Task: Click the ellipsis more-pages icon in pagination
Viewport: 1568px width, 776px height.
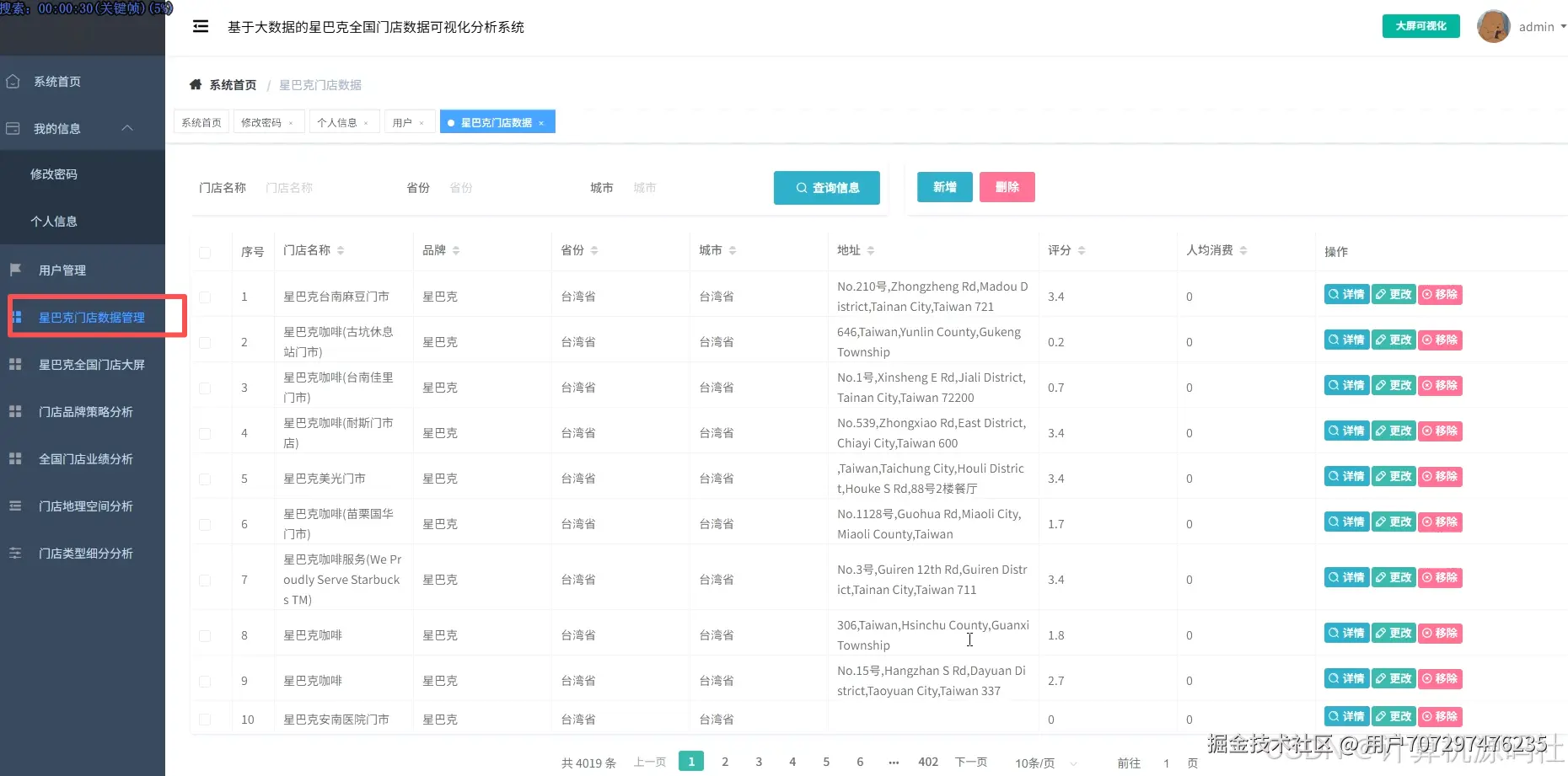Action: [x=894, y=762]
